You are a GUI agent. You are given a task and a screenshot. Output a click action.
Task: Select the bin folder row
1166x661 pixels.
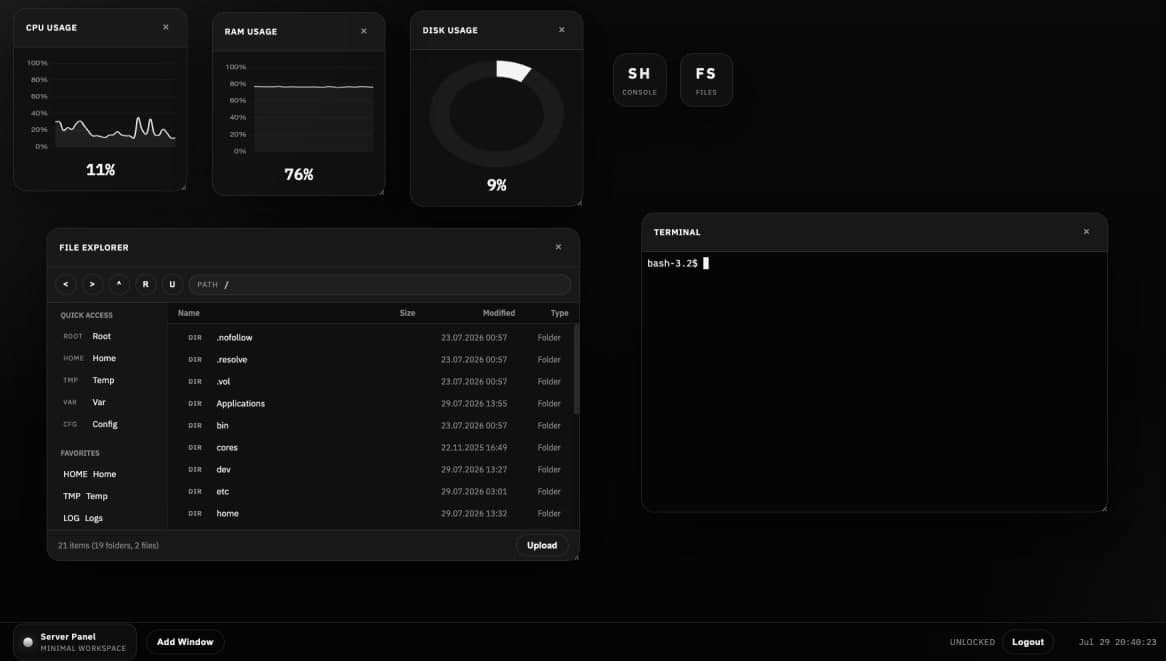tap(372, 425)
